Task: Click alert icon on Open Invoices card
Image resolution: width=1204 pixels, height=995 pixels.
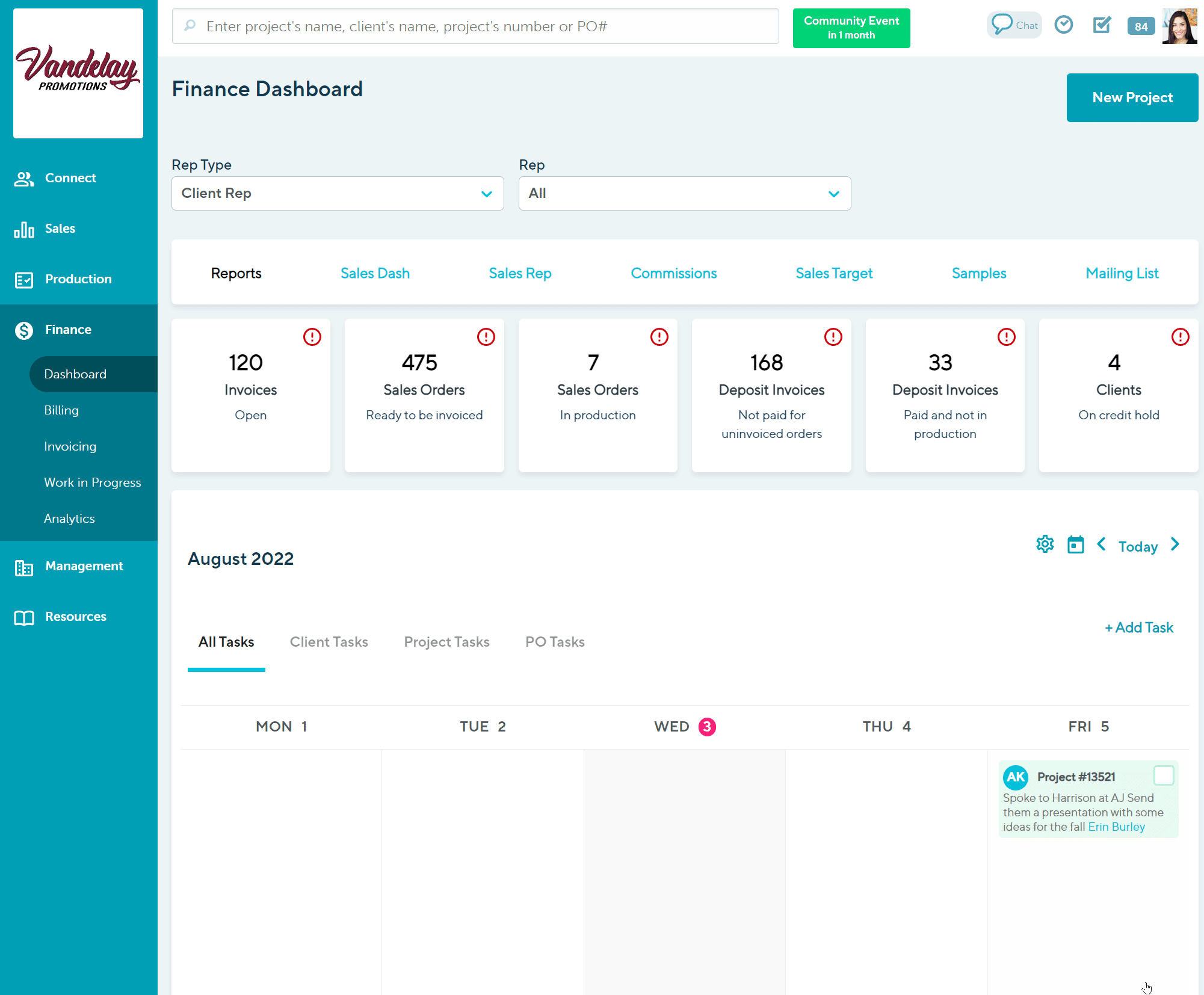Action: coord(312,337)
